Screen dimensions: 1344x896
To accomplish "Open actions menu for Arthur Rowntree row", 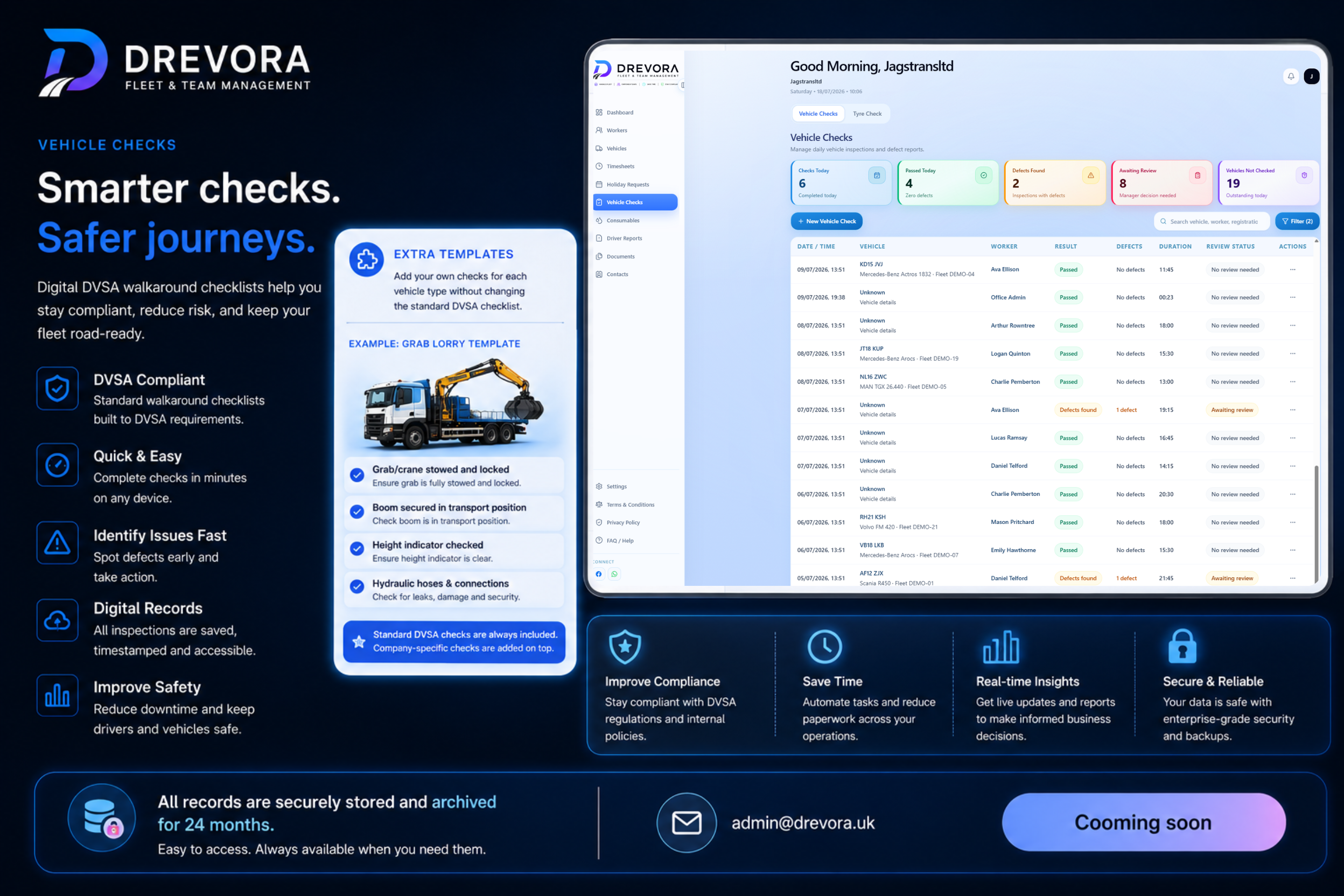I will click(1292, 326).
